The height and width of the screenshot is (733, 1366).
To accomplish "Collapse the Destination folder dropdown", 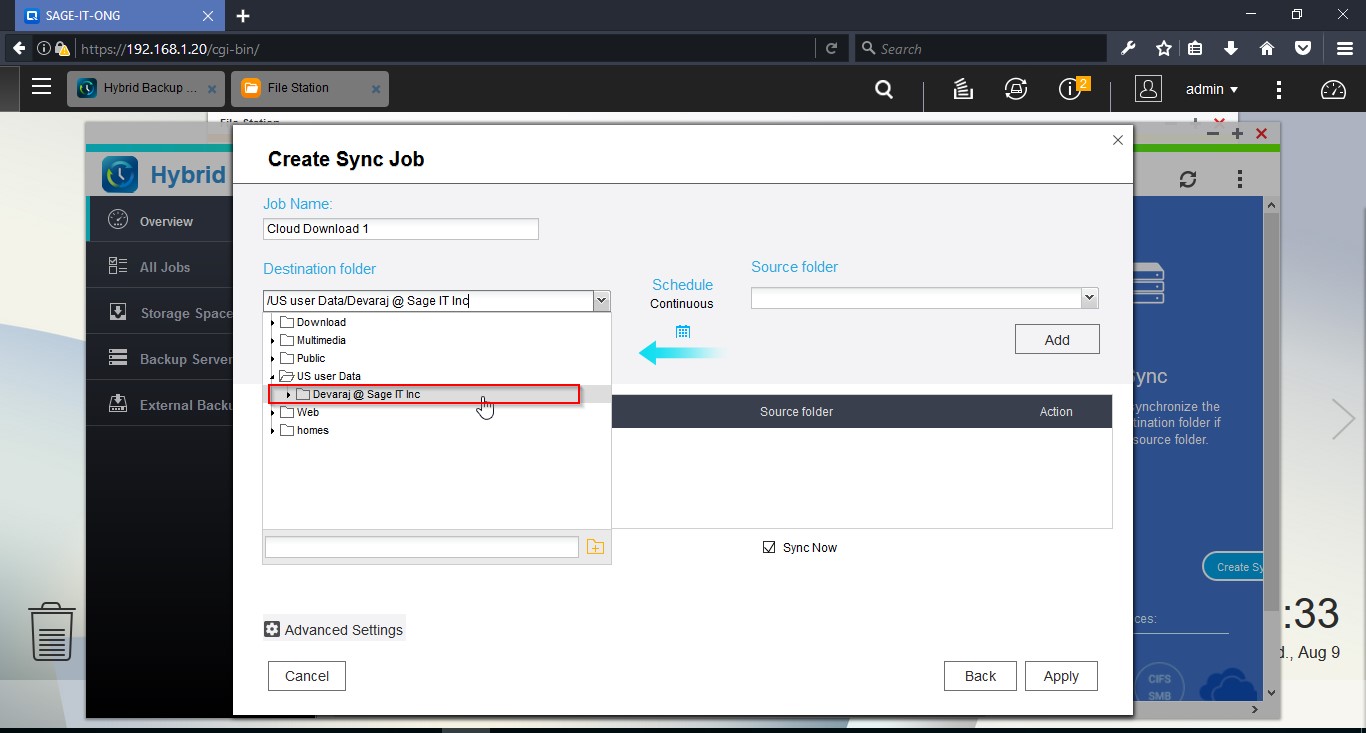I will click(600, 300).
